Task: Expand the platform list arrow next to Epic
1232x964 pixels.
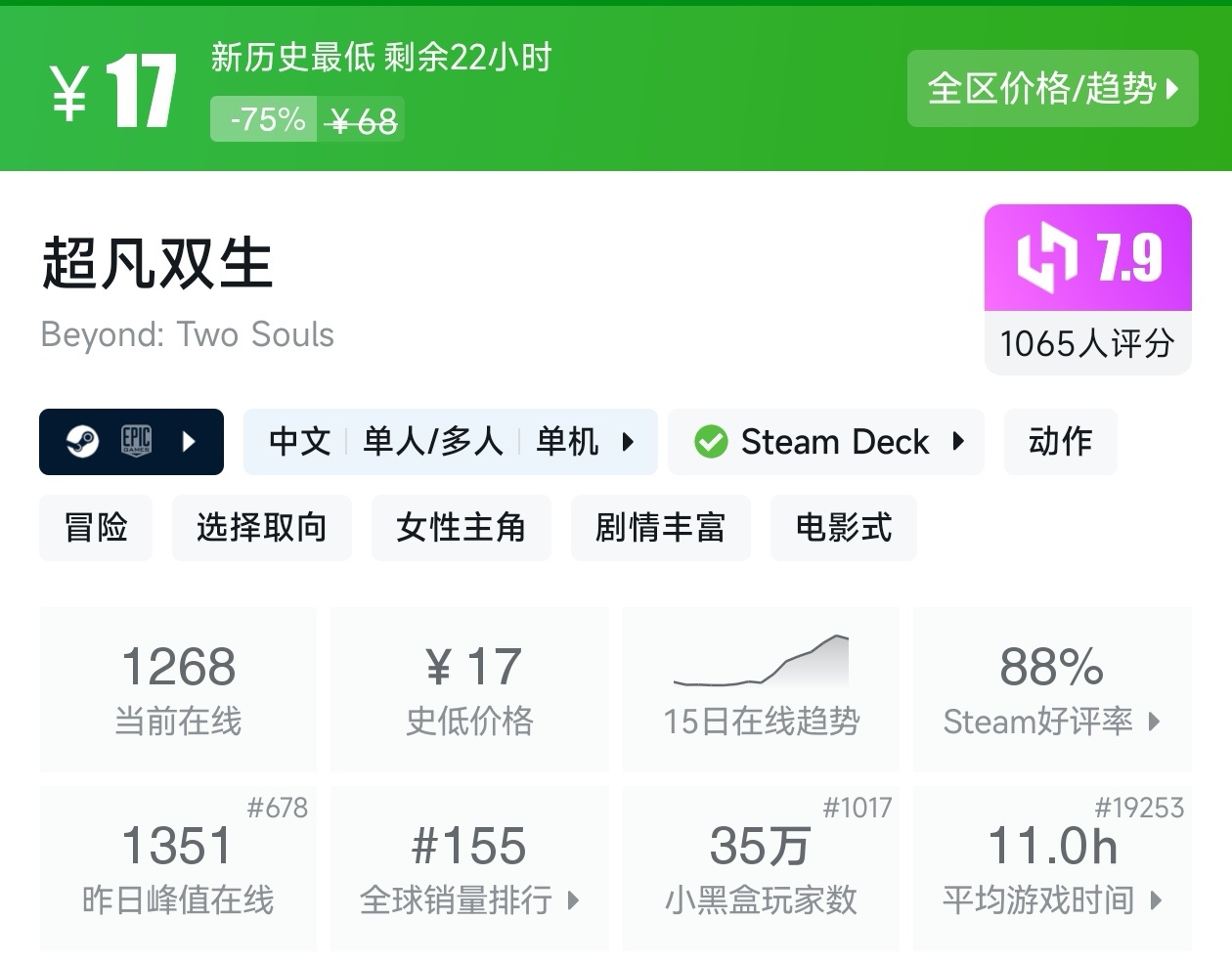Action: tap(189, 441)
